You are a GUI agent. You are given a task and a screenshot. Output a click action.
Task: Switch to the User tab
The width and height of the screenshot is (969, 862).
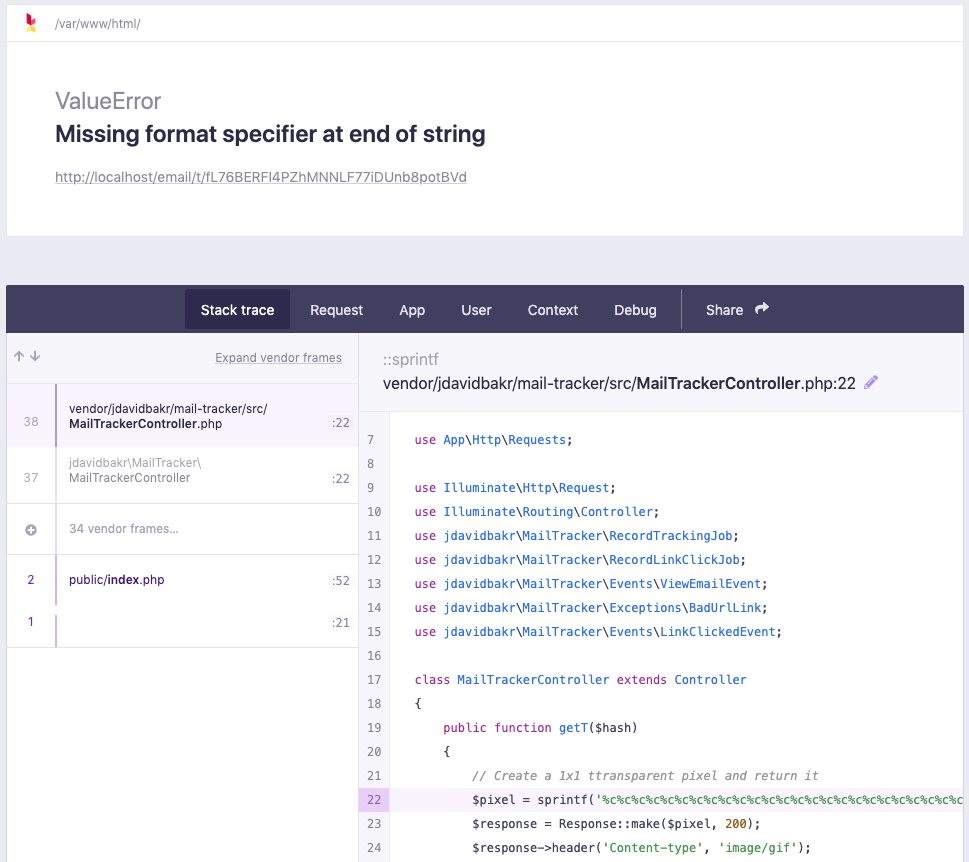(476, 310)
